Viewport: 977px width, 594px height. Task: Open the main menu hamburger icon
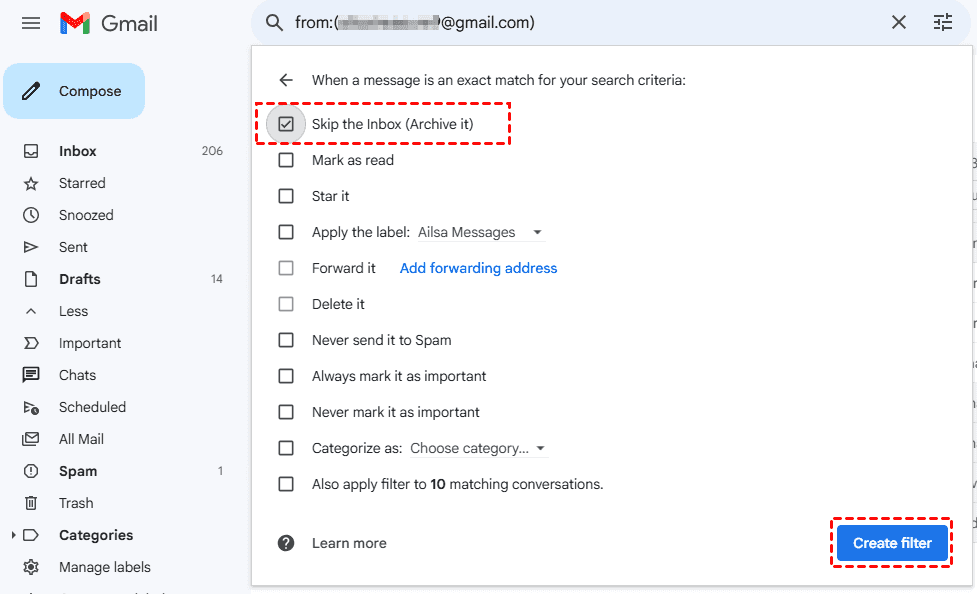[x=31, y=23]
